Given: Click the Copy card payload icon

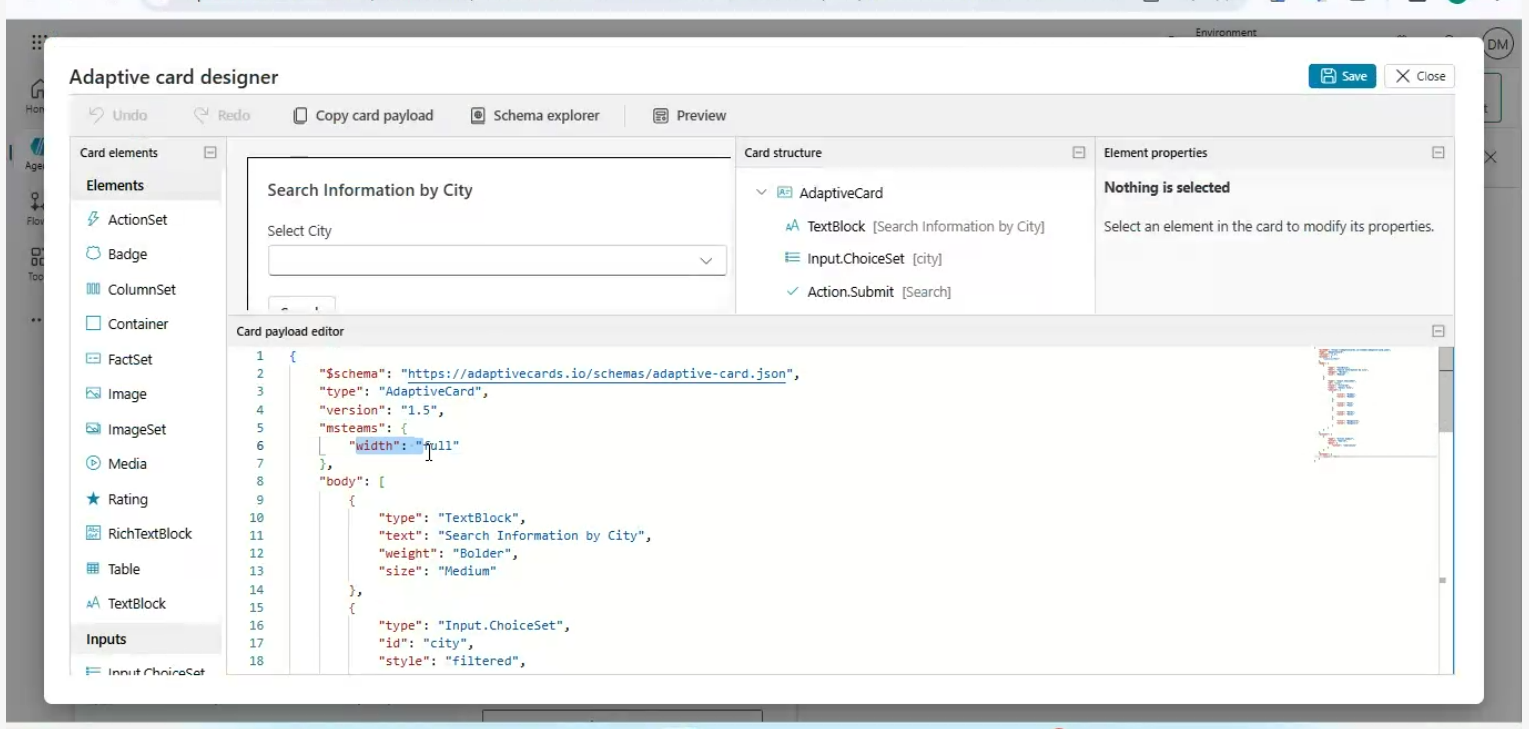Looking at the screenshot, I should click(300, 116).
